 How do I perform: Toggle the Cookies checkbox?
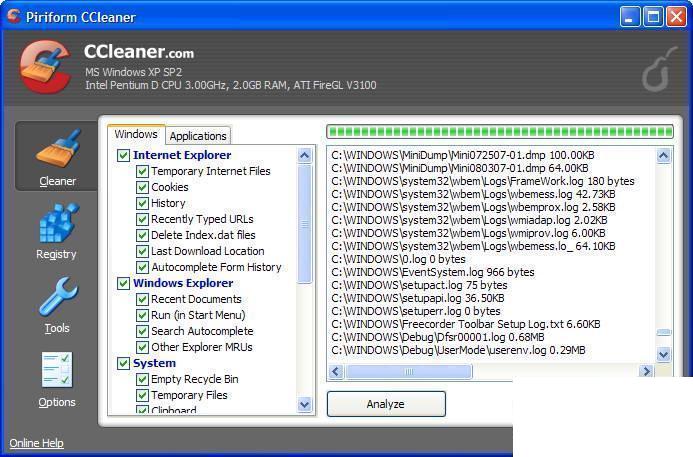pos(142,187)
